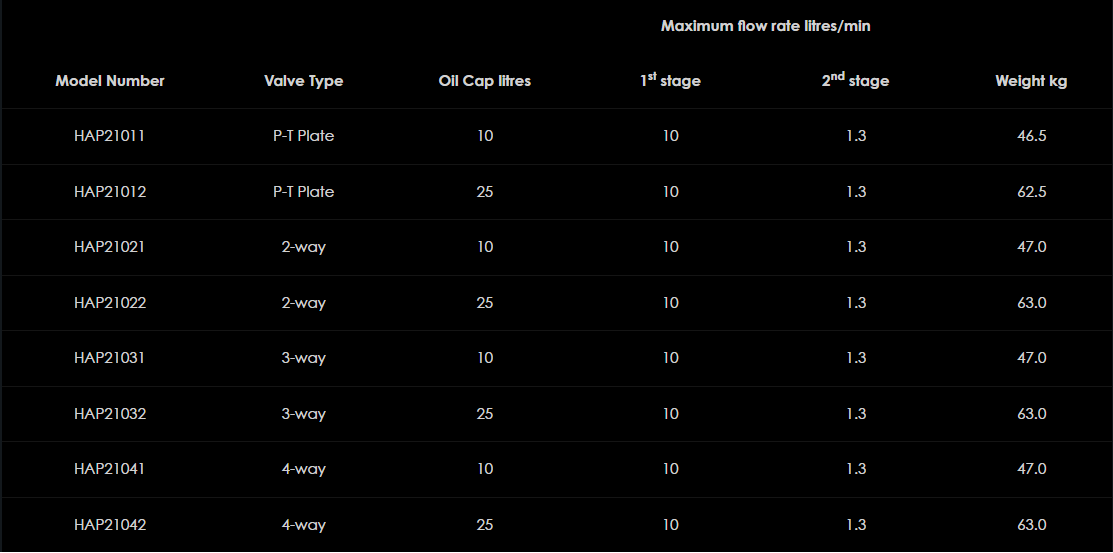Viewport: 1113px width, 553px height.
Task: Select the HAP21042 model cell
Action: pos(110,525)
